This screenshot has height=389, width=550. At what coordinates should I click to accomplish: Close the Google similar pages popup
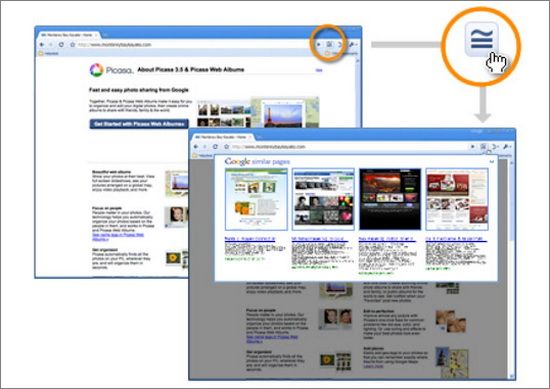coord(492,162)
